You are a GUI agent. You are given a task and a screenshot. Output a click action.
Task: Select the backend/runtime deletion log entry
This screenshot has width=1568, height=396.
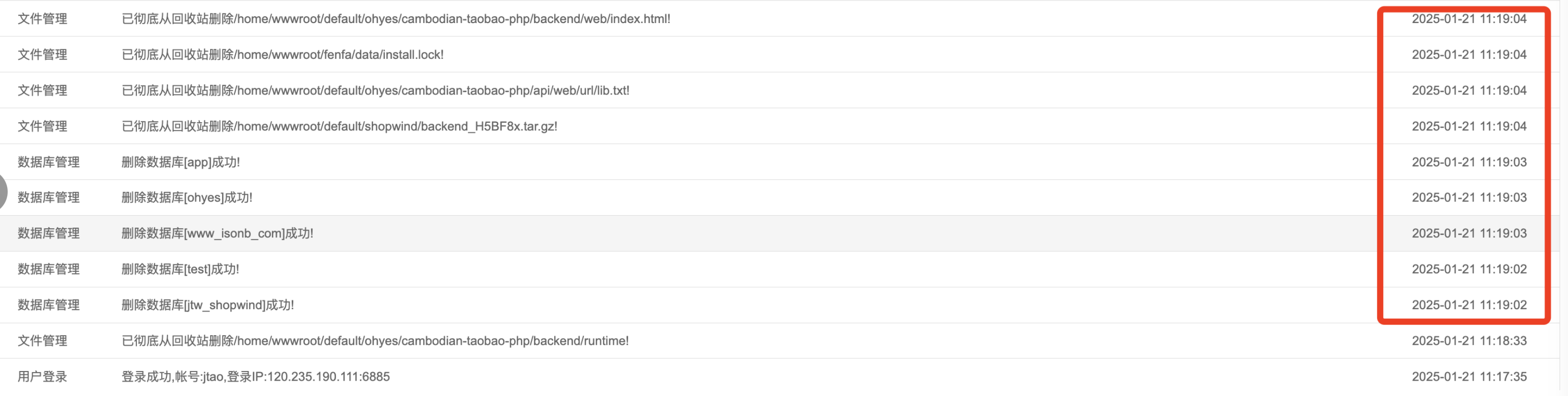tap(780, 341)
